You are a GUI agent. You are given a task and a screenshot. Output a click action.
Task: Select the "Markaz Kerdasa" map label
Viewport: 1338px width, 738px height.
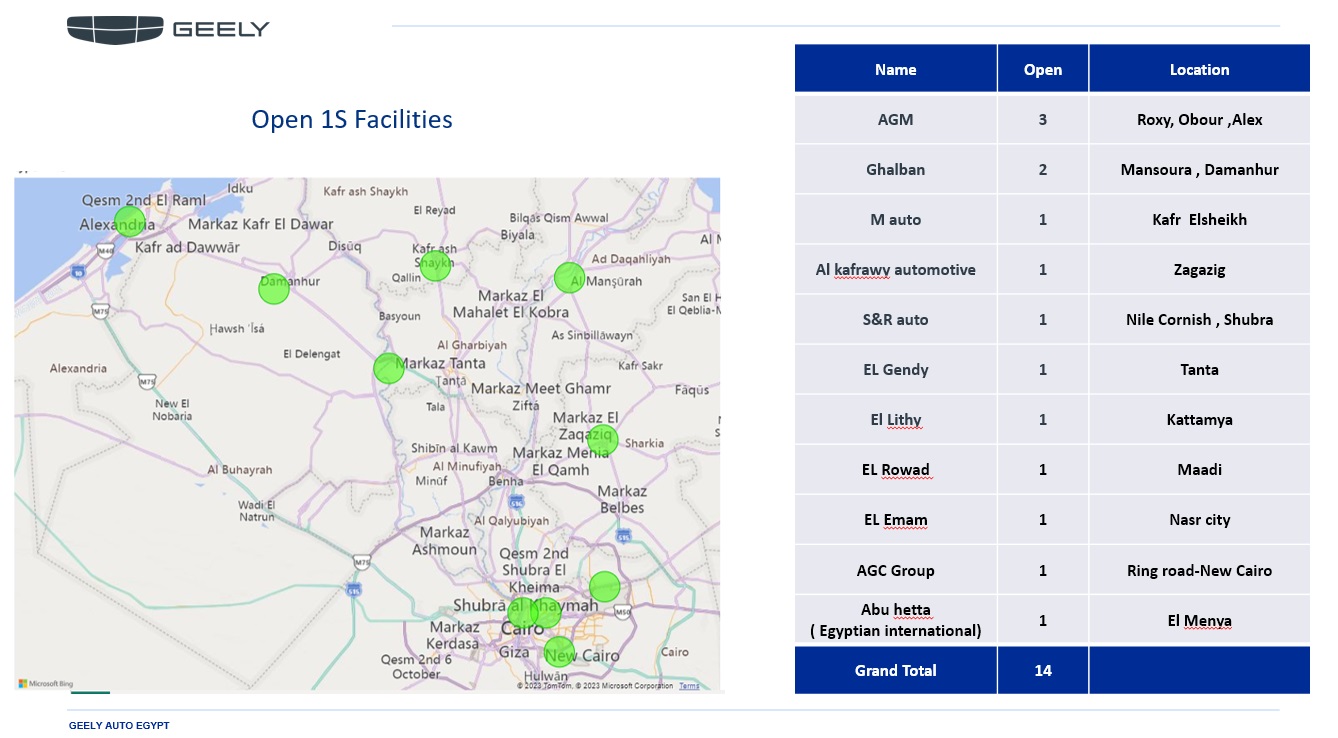pyautogui.click(x=454, y=635)
